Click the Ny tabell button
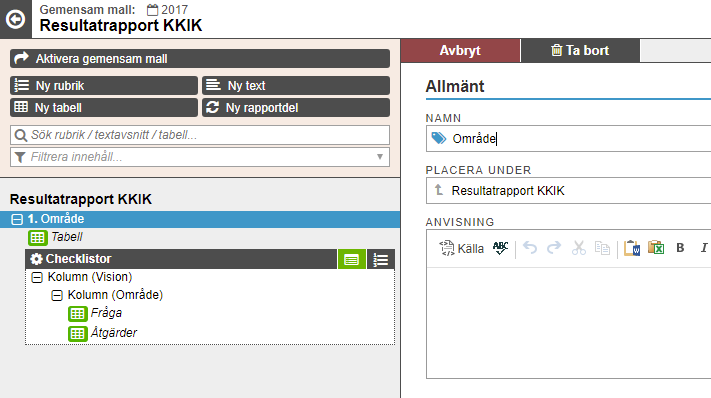 (104, 107)
